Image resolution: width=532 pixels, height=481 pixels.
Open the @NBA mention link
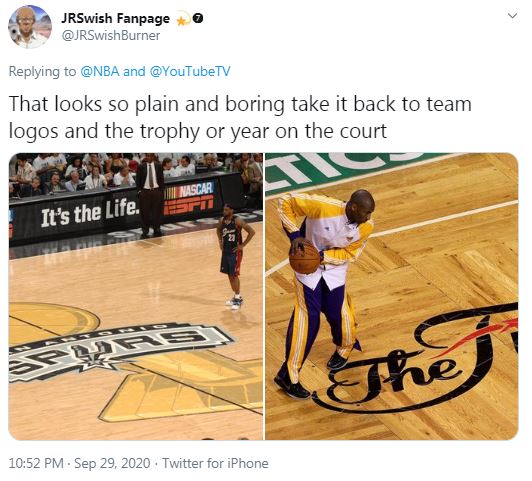pyautogui.click(x=100, y=72)
